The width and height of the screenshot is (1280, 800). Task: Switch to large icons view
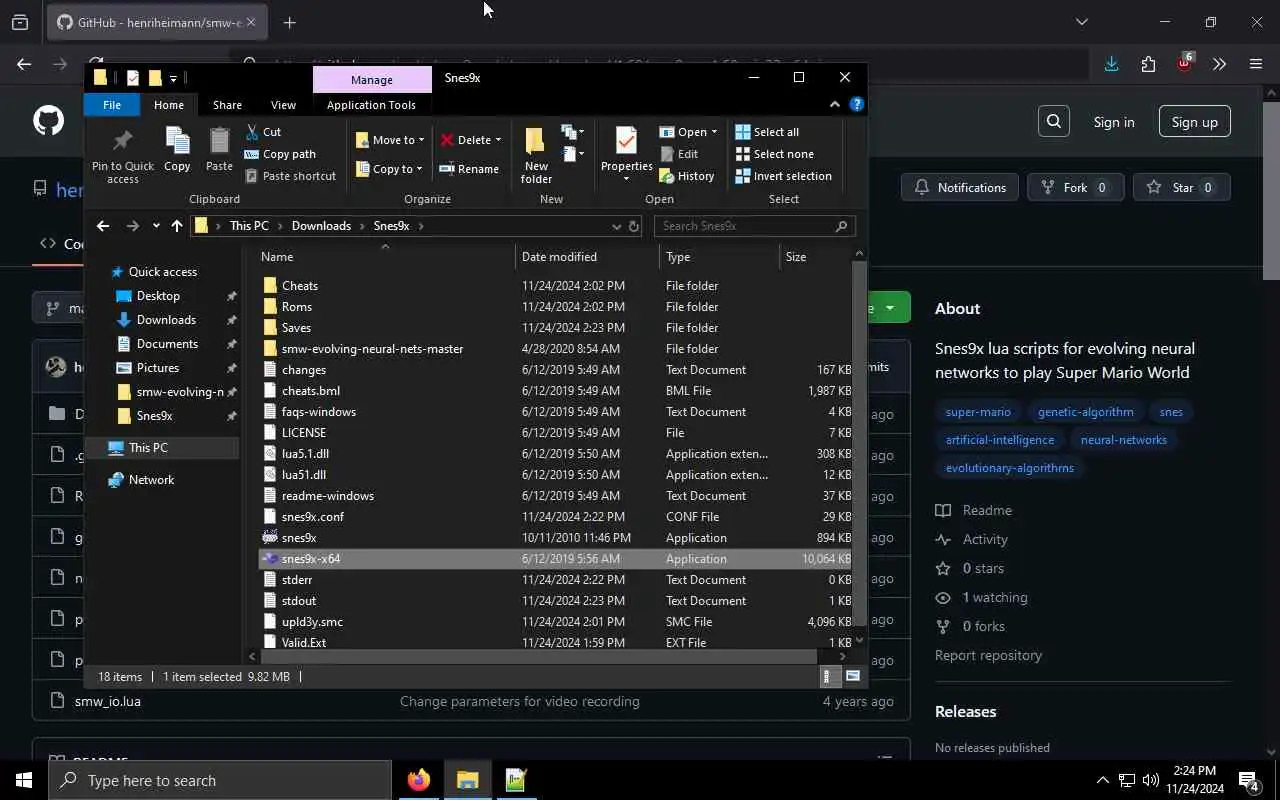(x=852, y=677)
